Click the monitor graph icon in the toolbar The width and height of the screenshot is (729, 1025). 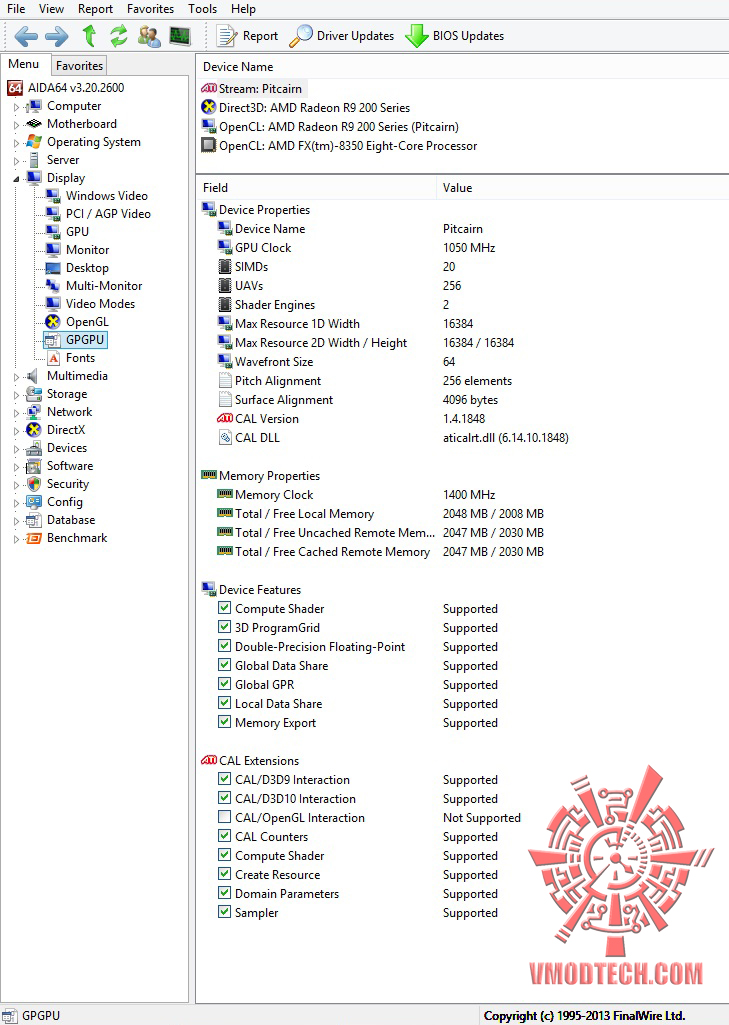(180, 35)
